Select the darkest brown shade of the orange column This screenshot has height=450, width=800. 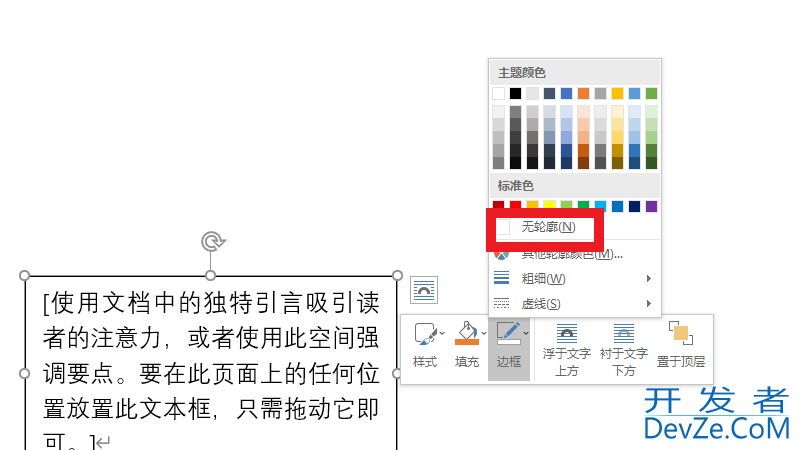coord(583,163)
